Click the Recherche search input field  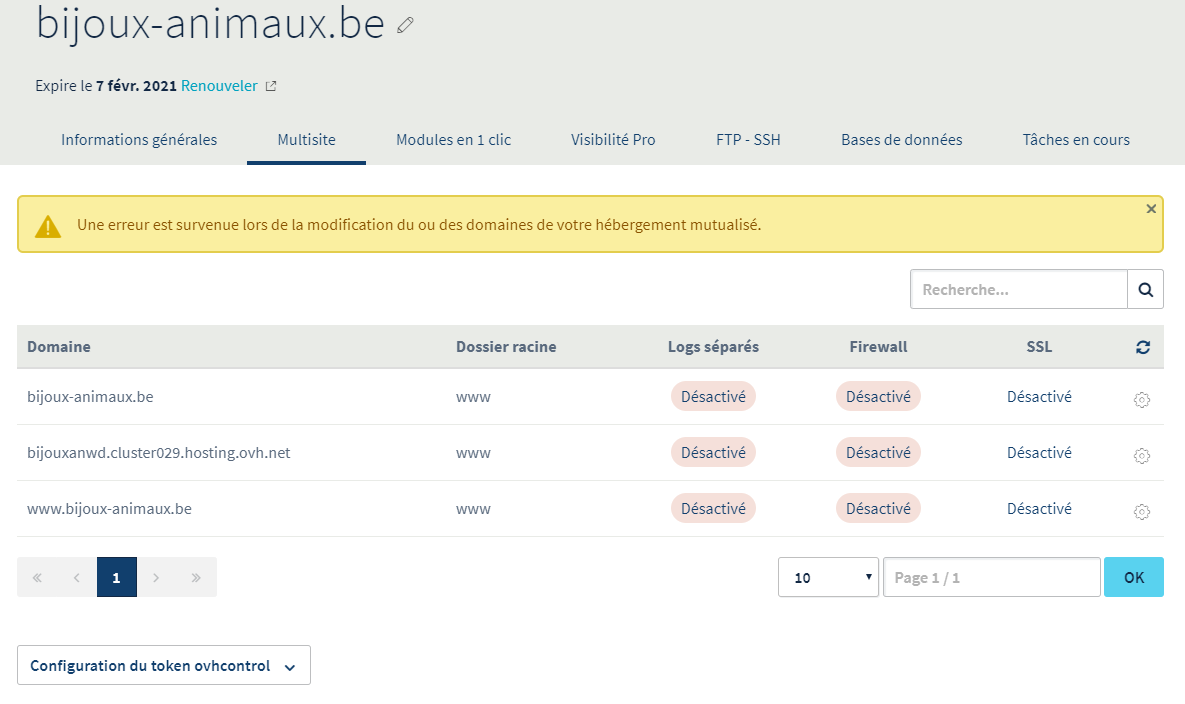tap(1018, 290)
